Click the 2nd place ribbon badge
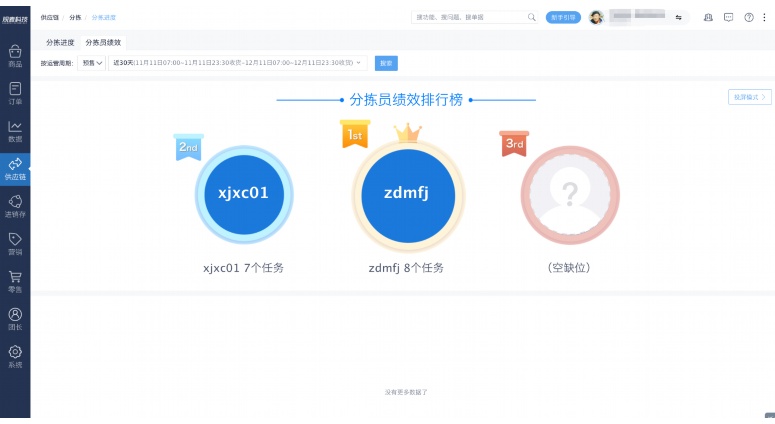Viewport: 775px width, 424px height. click(188, 147)
